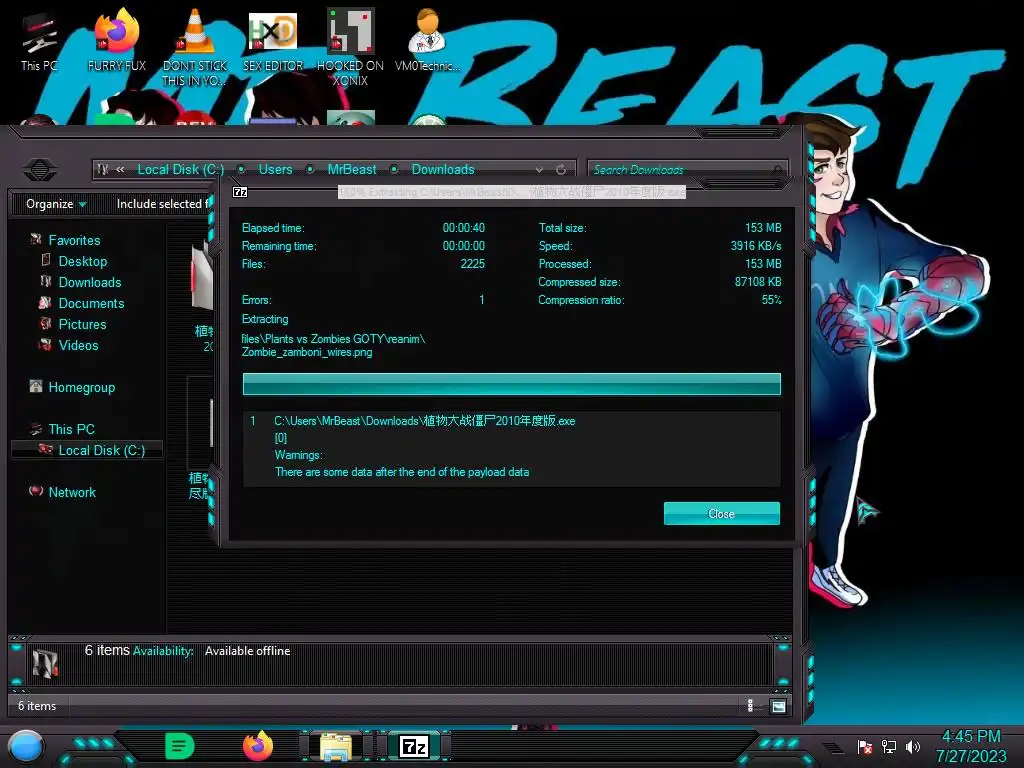Viewport: 1024px width, 768px height.
Task: Click the 7z icon in dialog title
Action: point(240,192)
